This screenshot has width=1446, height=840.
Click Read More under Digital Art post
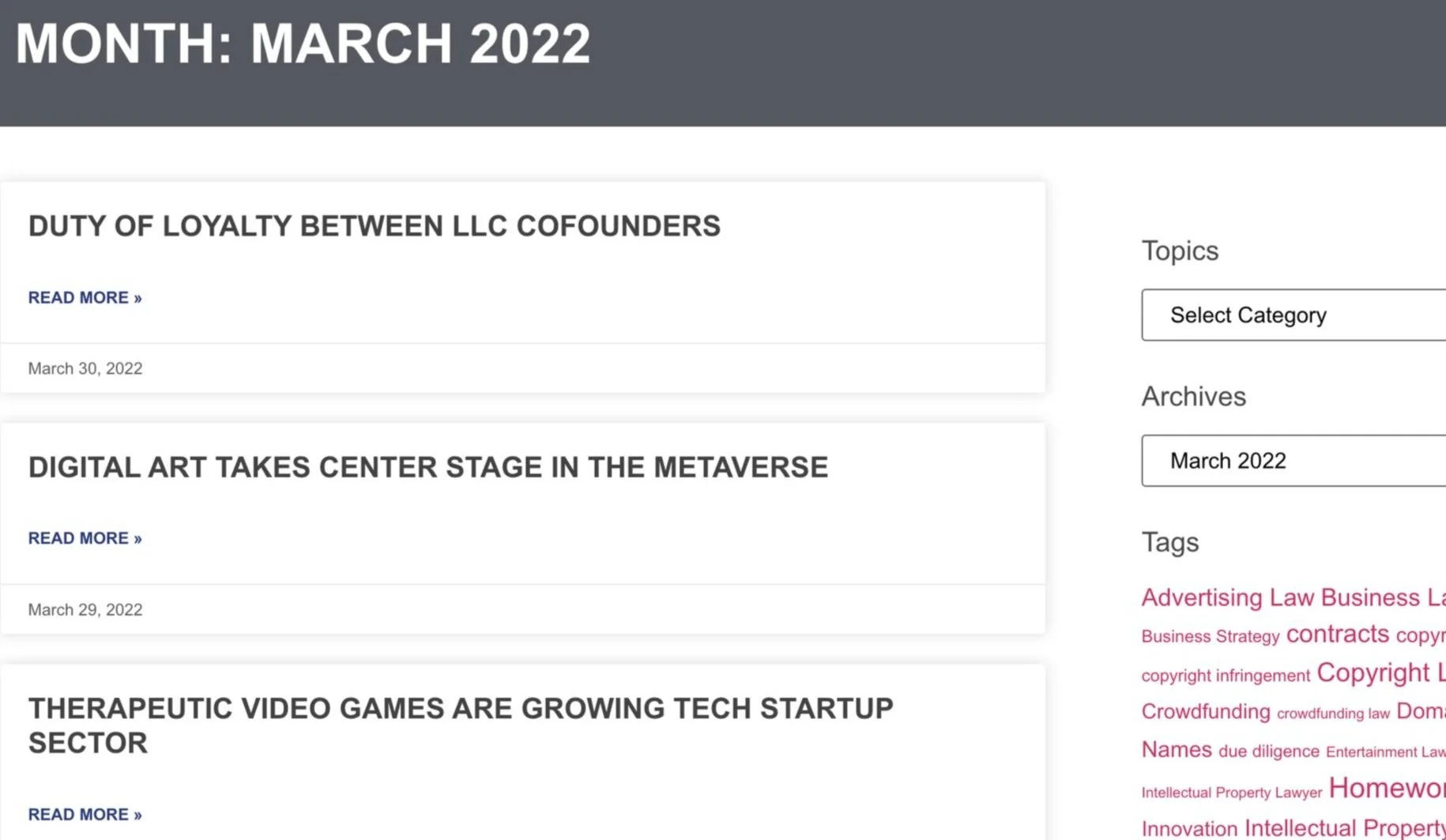click(85, 538)
